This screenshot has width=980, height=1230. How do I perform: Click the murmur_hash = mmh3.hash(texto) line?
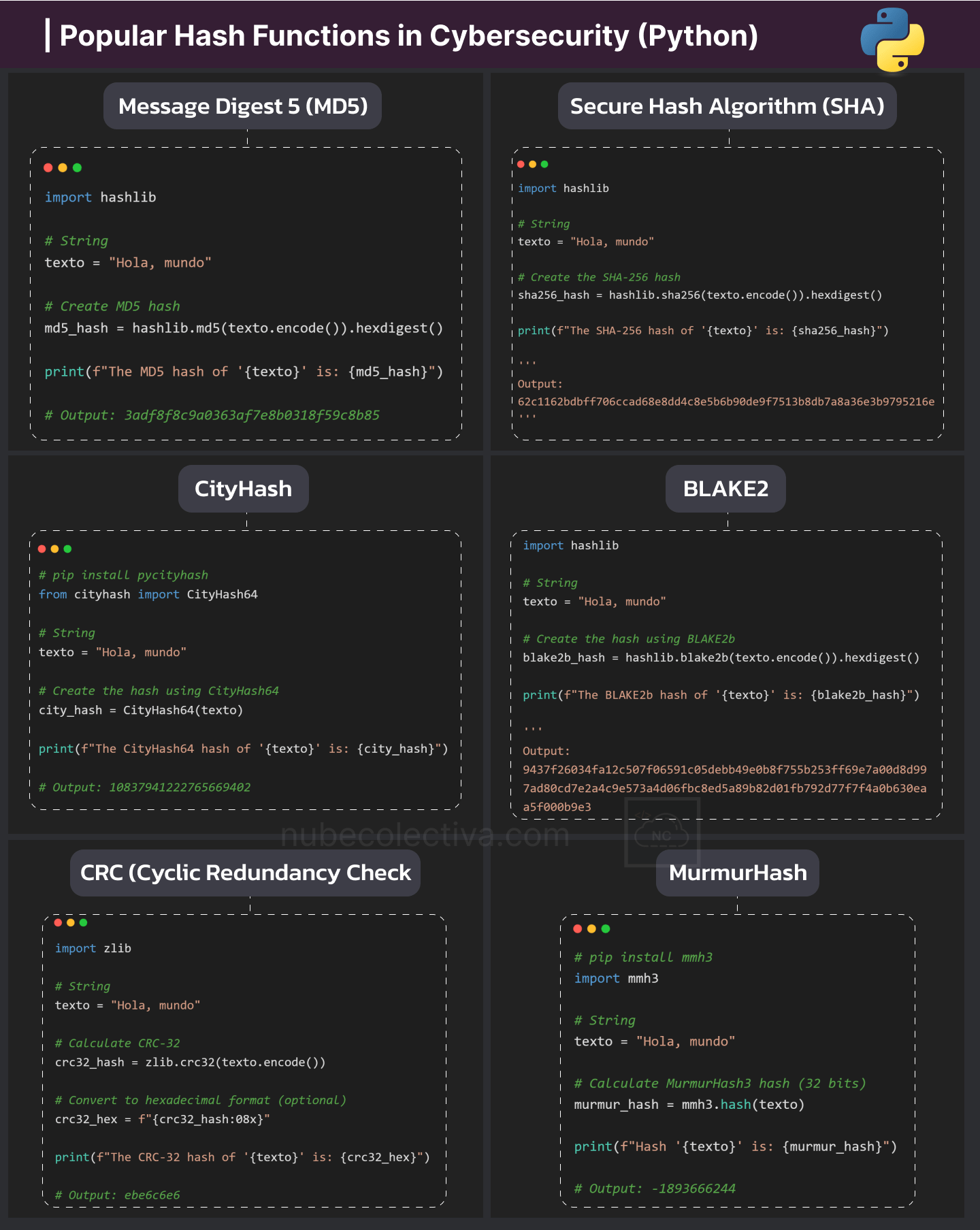point(689,1105)
